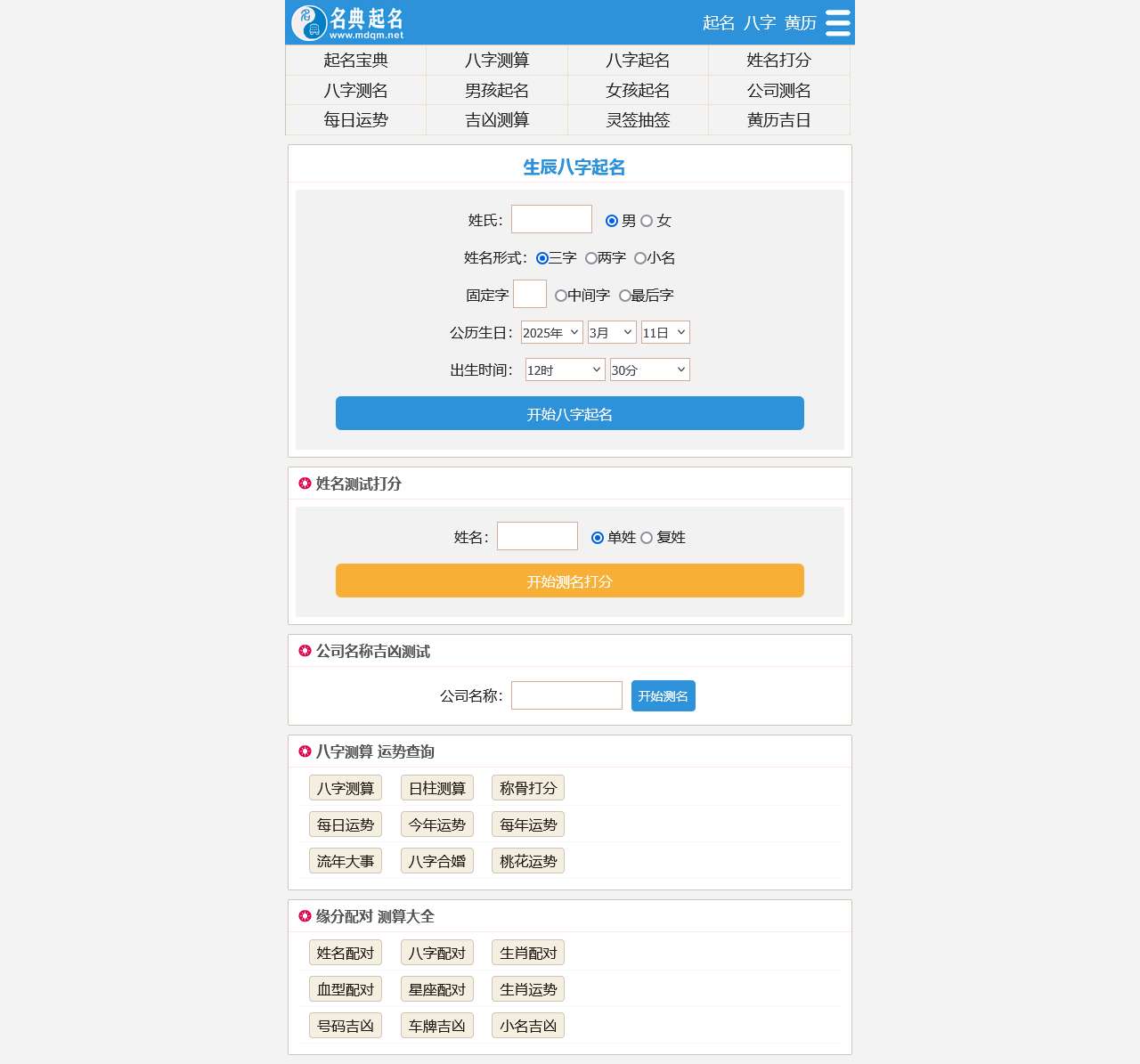Choose 三字 name format

542,258
